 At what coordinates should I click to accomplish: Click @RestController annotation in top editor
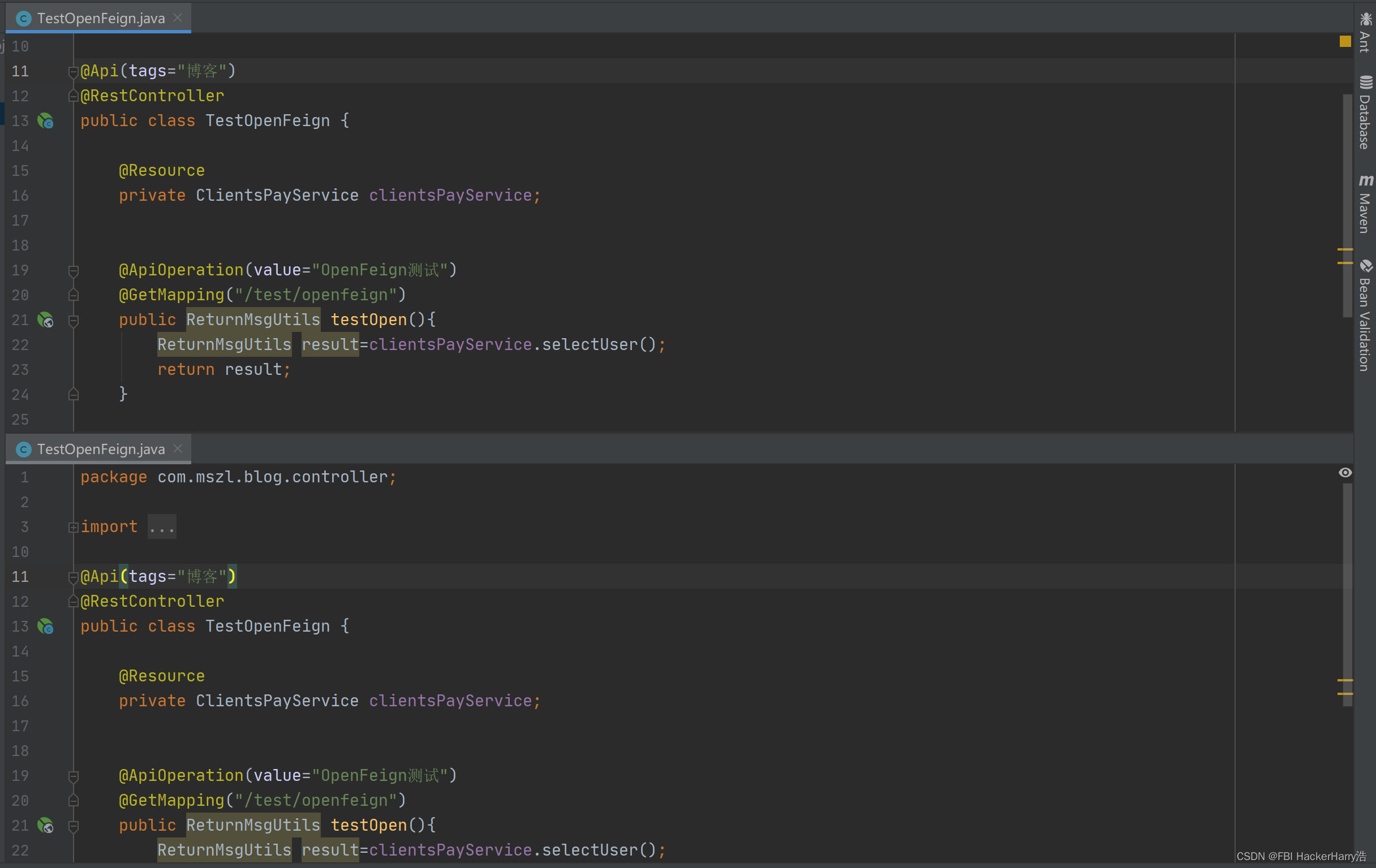152,96
